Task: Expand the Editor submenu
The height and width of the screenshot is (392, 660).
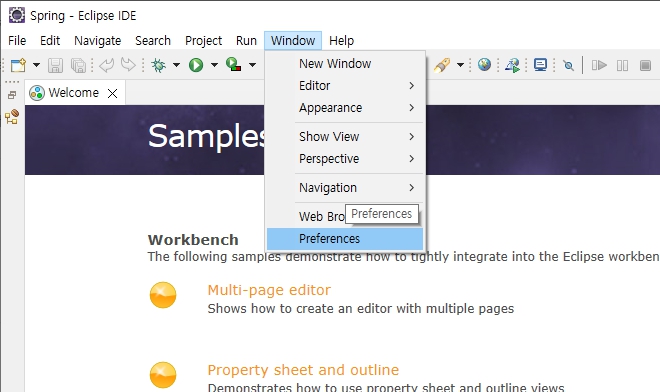Action: 345,85
